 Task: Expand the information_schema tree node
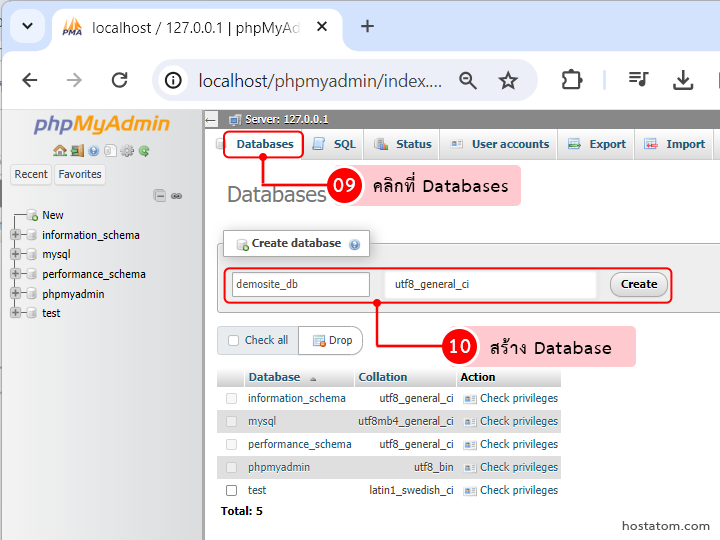coord(15,235)
